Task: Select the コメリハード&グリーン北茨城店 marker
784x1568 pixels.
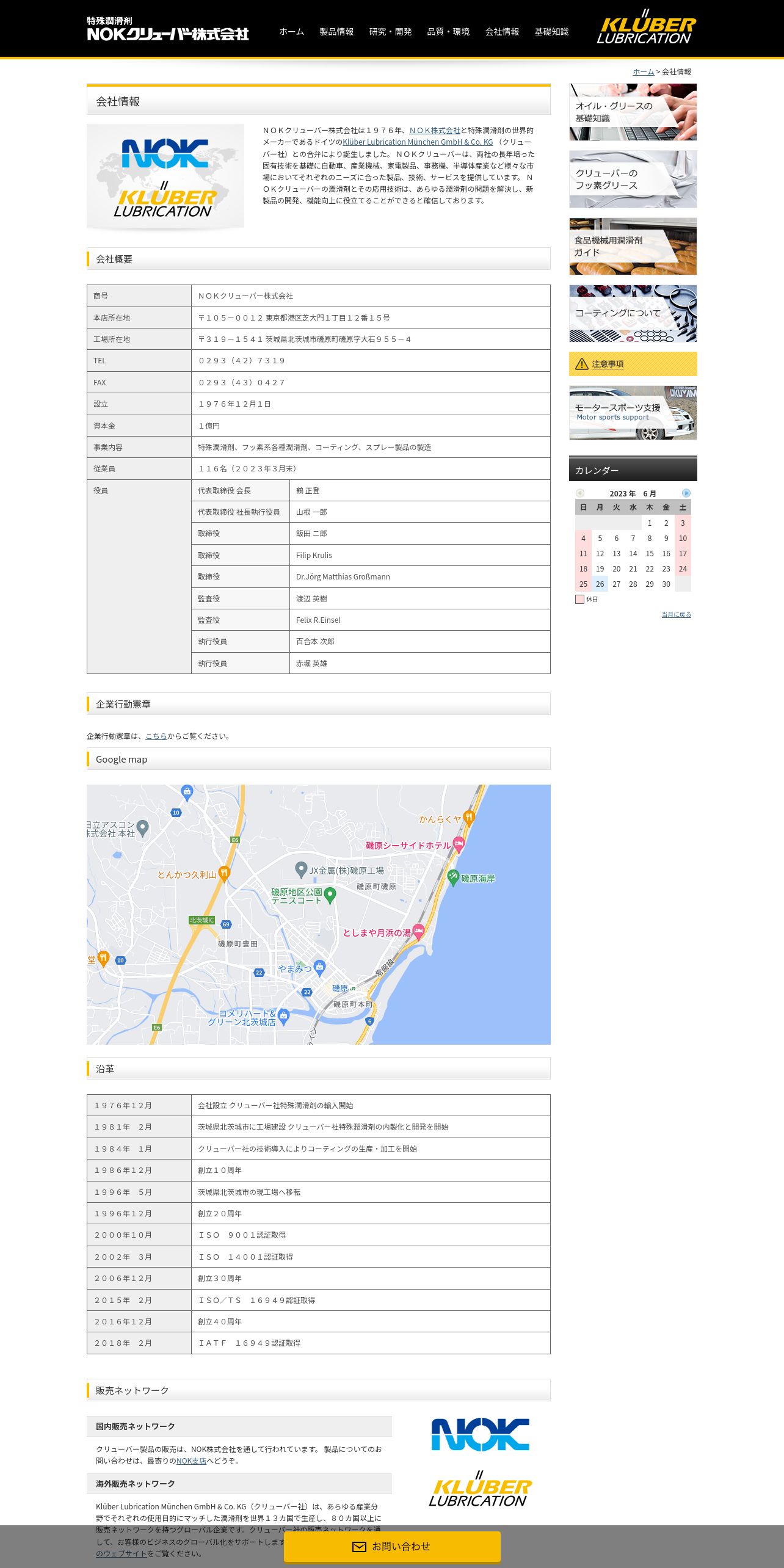Action: point(283,1017)
